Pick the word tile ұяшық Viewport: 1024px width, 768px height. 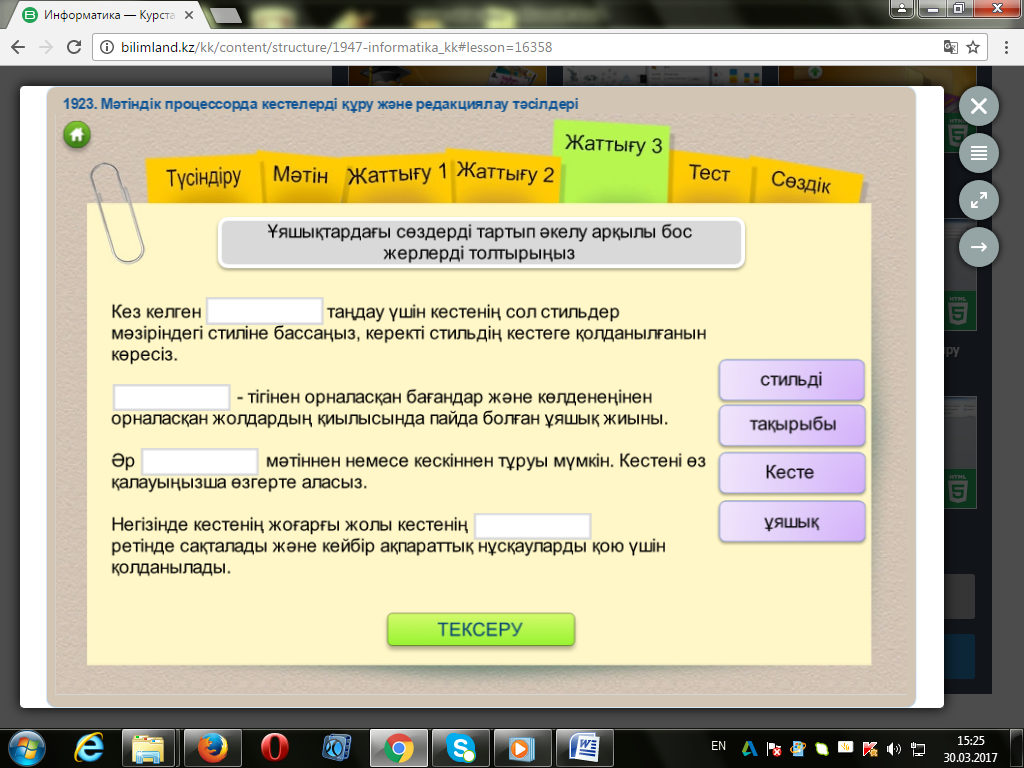point(792,522)
